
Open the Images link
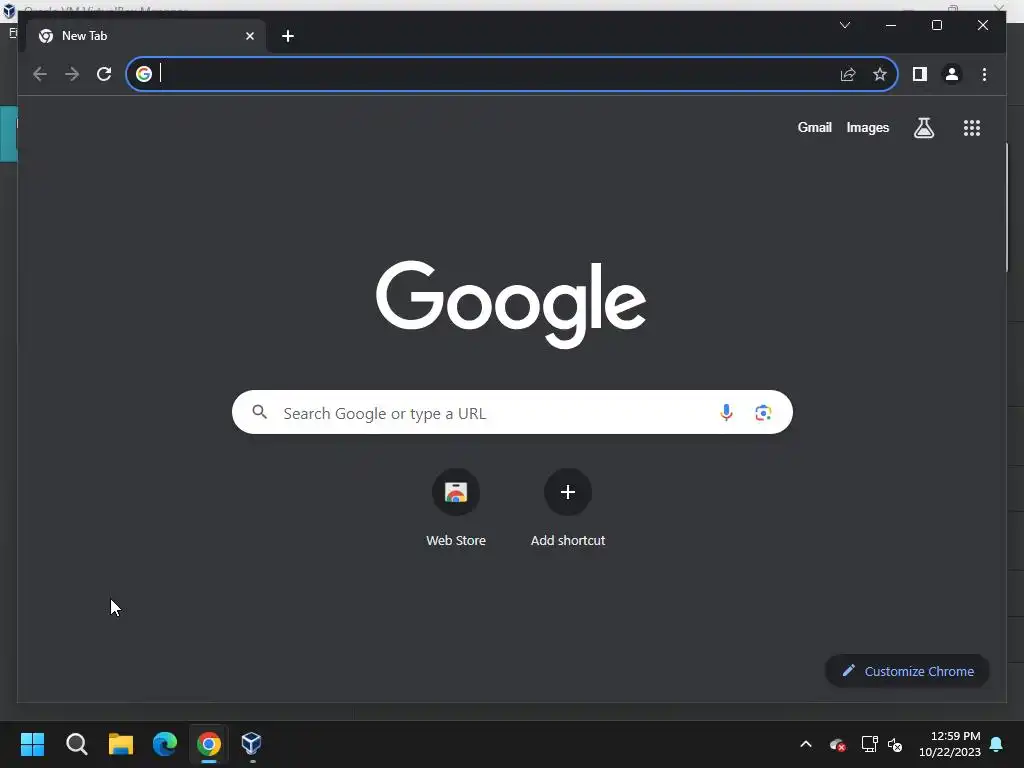click(867, 127)
